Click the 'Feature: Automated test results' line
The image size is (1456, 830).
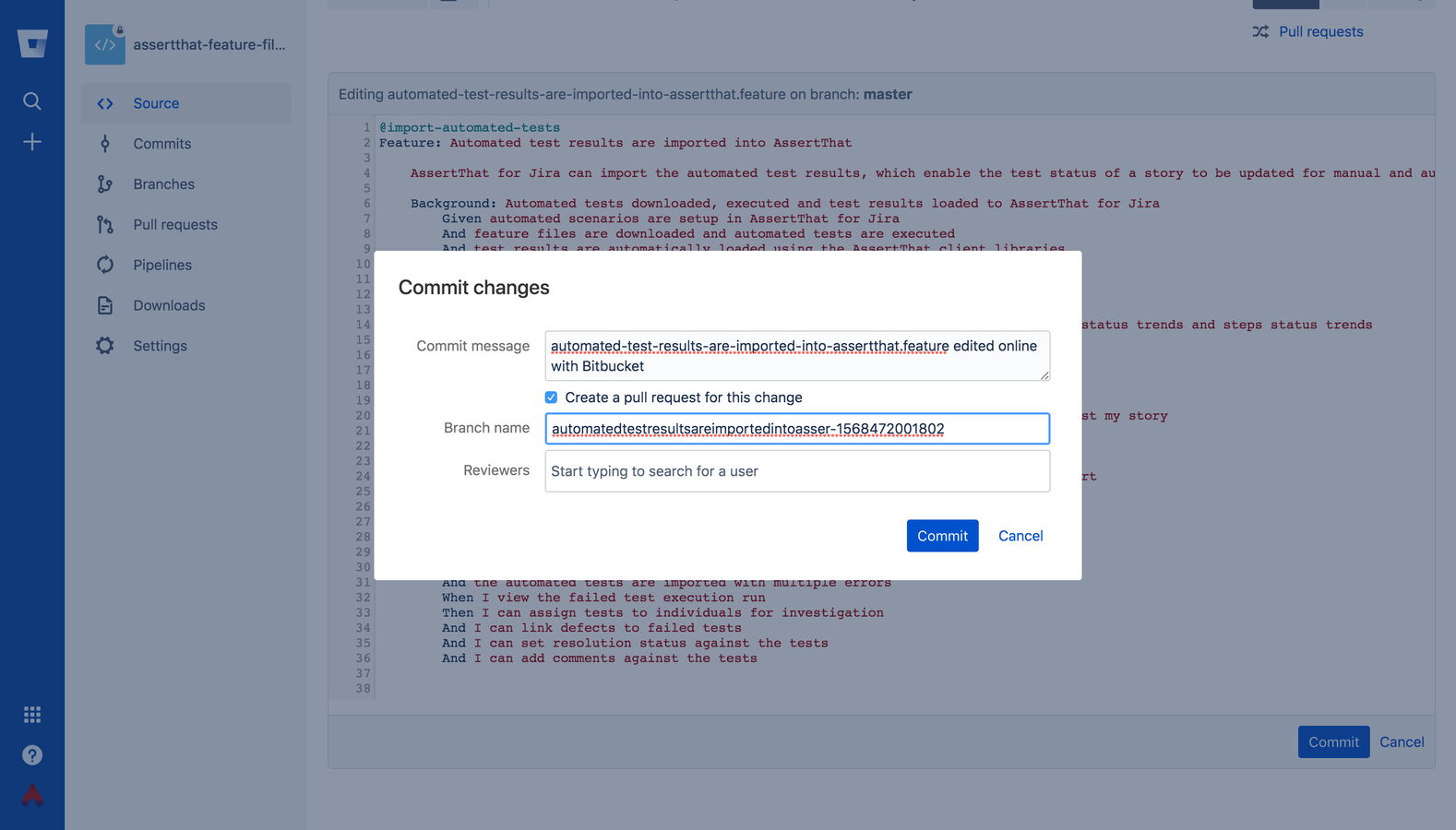(x=615, y=143)
